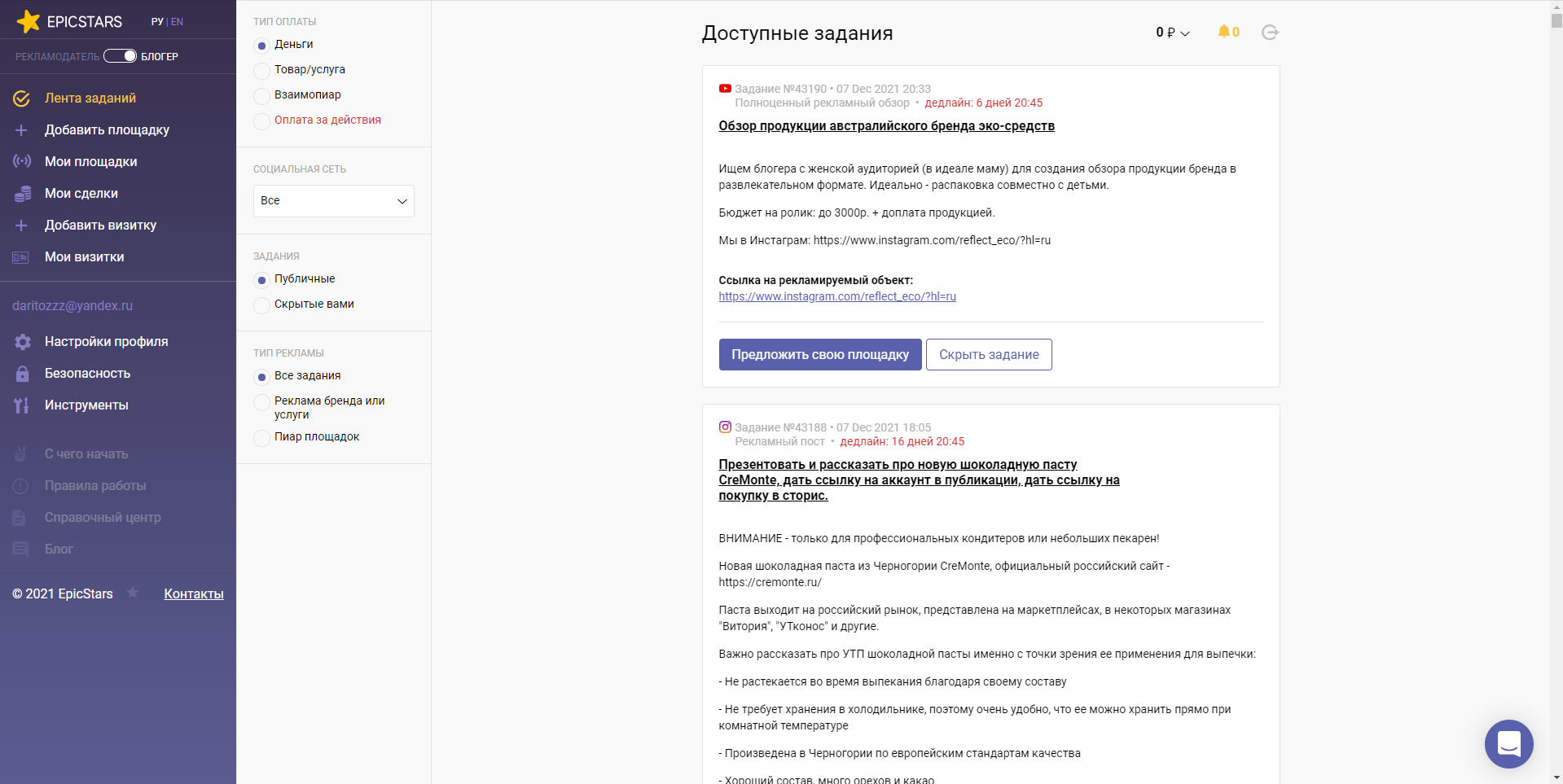Click plus icon beside Добавить визитку

point(22,226)
